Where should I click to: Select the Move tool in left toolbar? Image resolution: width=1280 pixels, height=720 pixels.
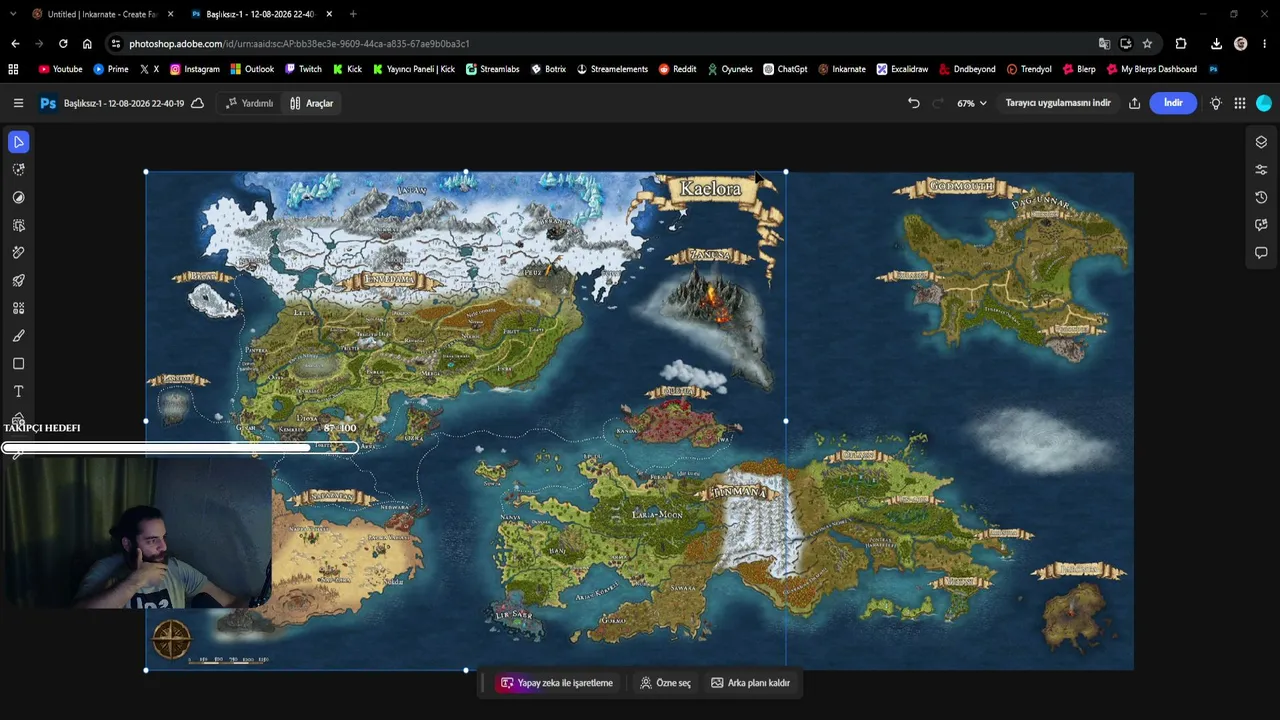[18, 142]
